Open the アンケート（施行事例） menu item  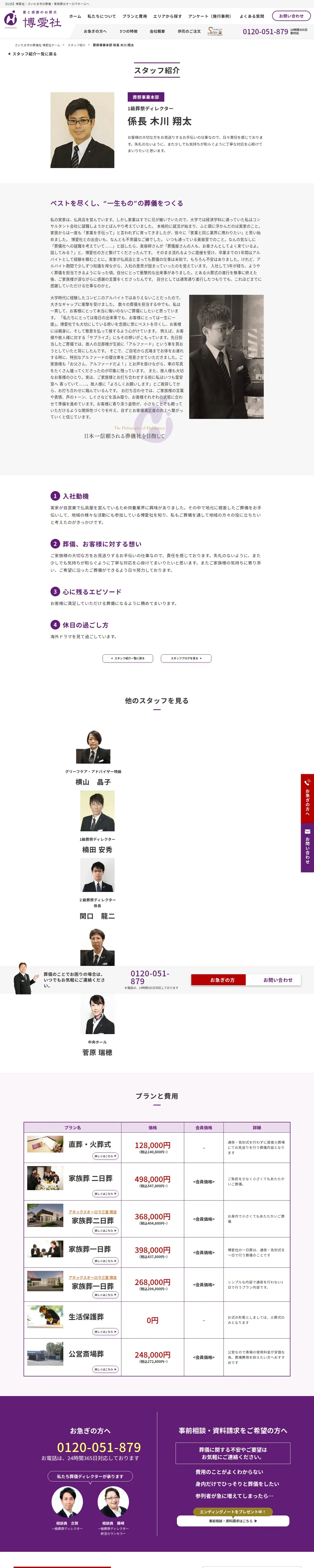click(210, 16)
